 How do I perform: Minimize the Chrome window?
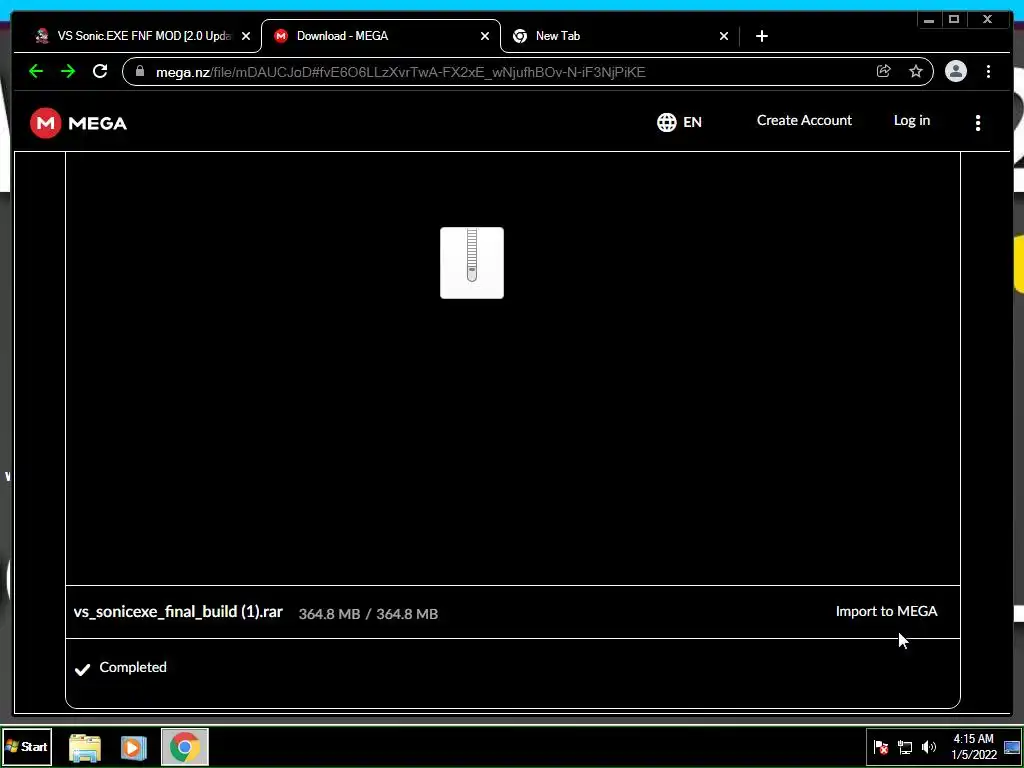(x=929, y=20)
